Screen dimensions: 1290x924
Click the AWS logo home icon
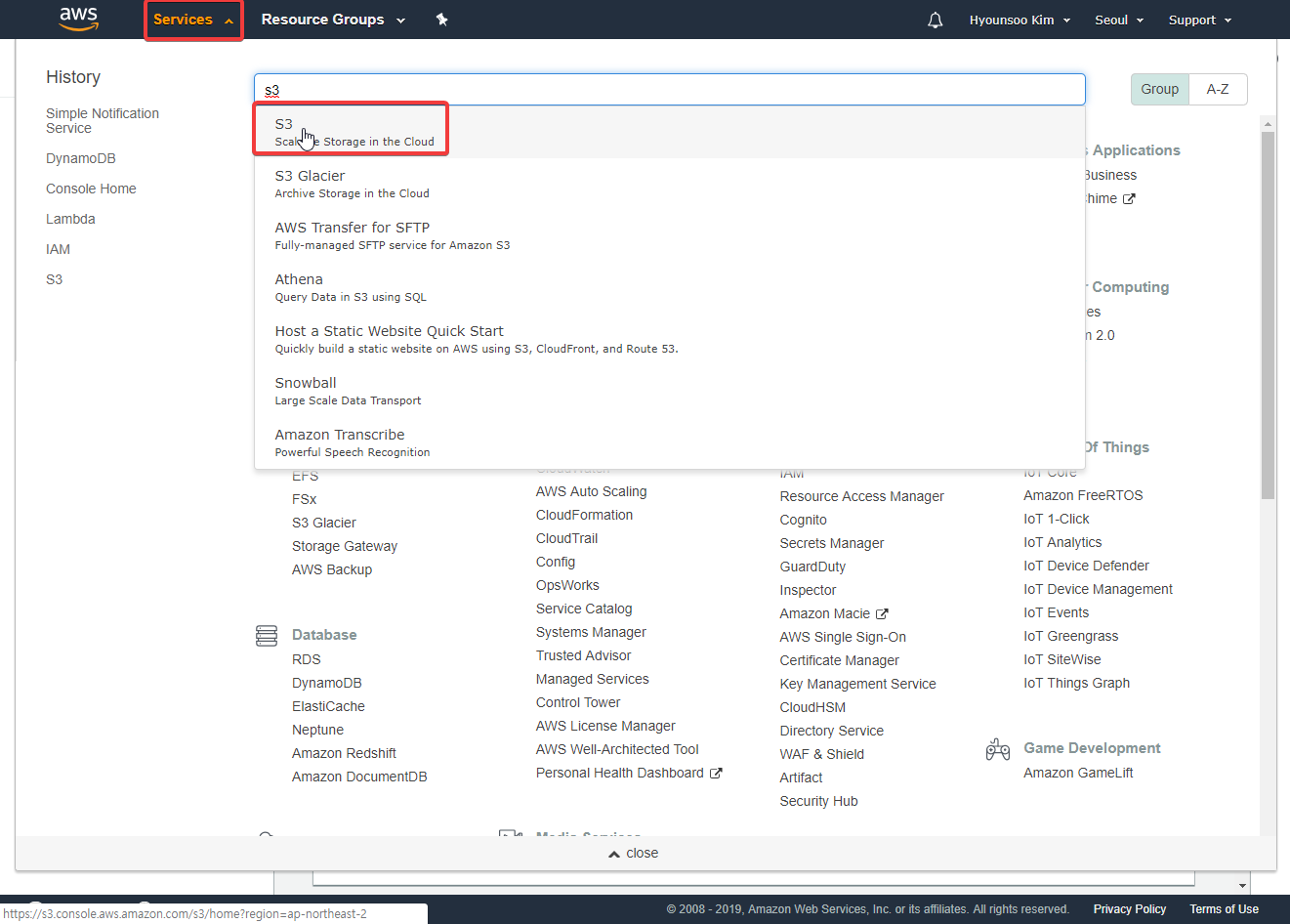point(79,19)
